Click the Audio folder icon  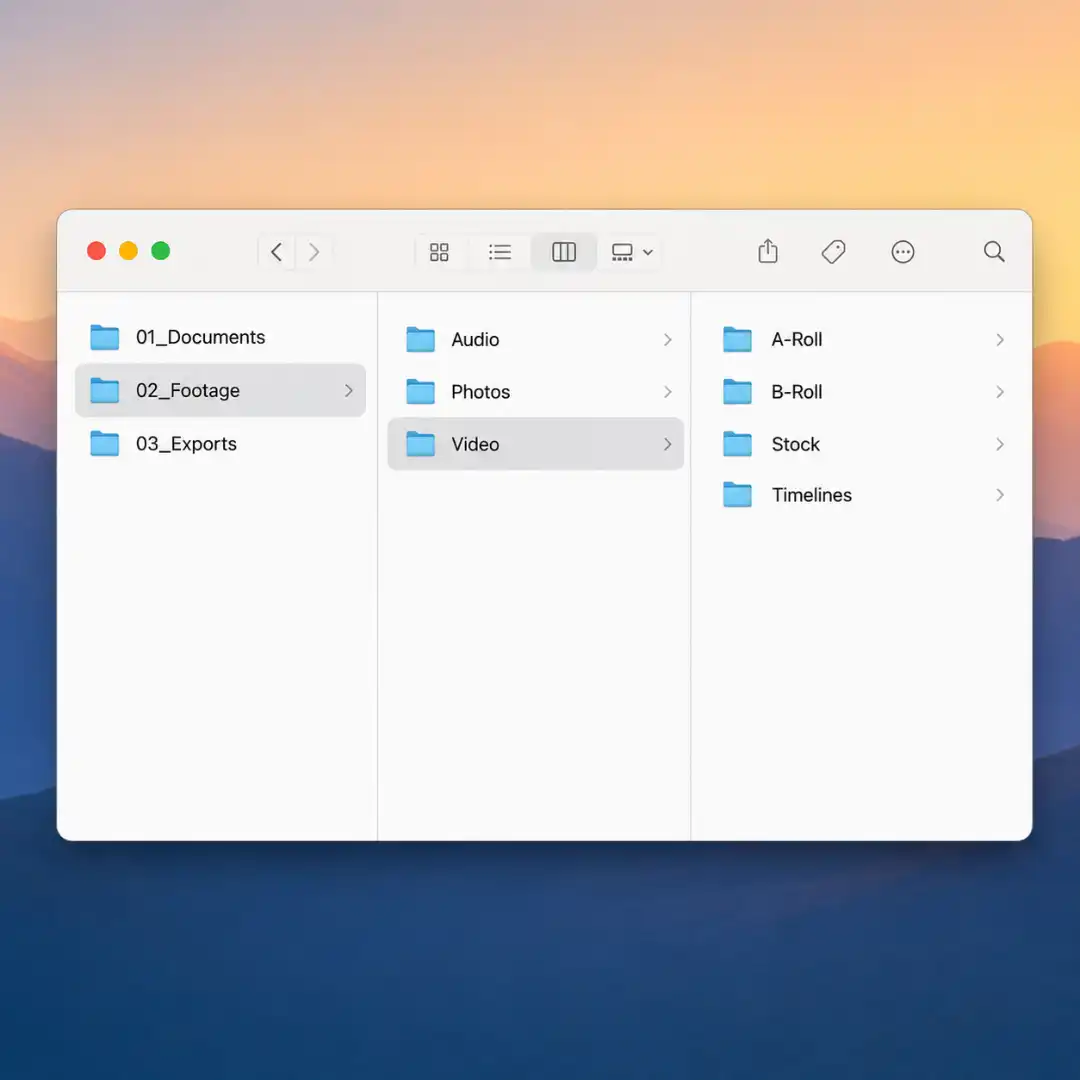[420, 340]
